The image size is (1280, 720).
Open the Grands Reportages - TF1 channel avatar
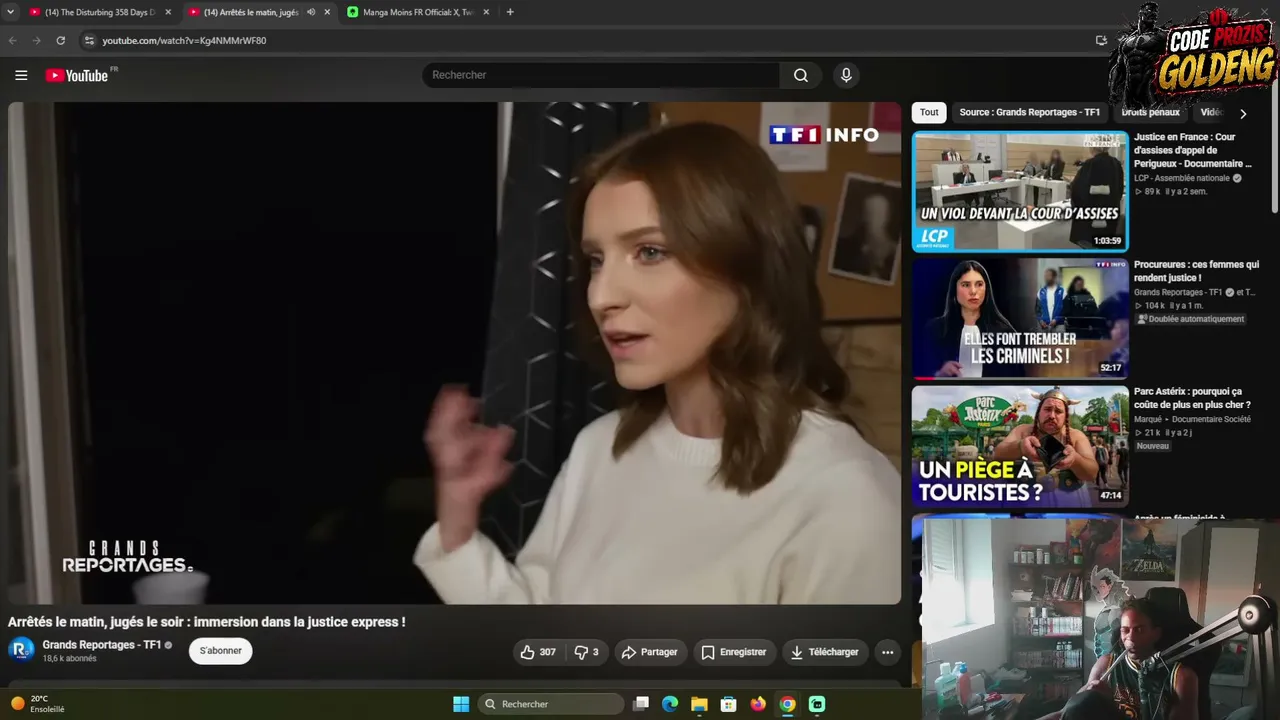[x=21, y=650]
